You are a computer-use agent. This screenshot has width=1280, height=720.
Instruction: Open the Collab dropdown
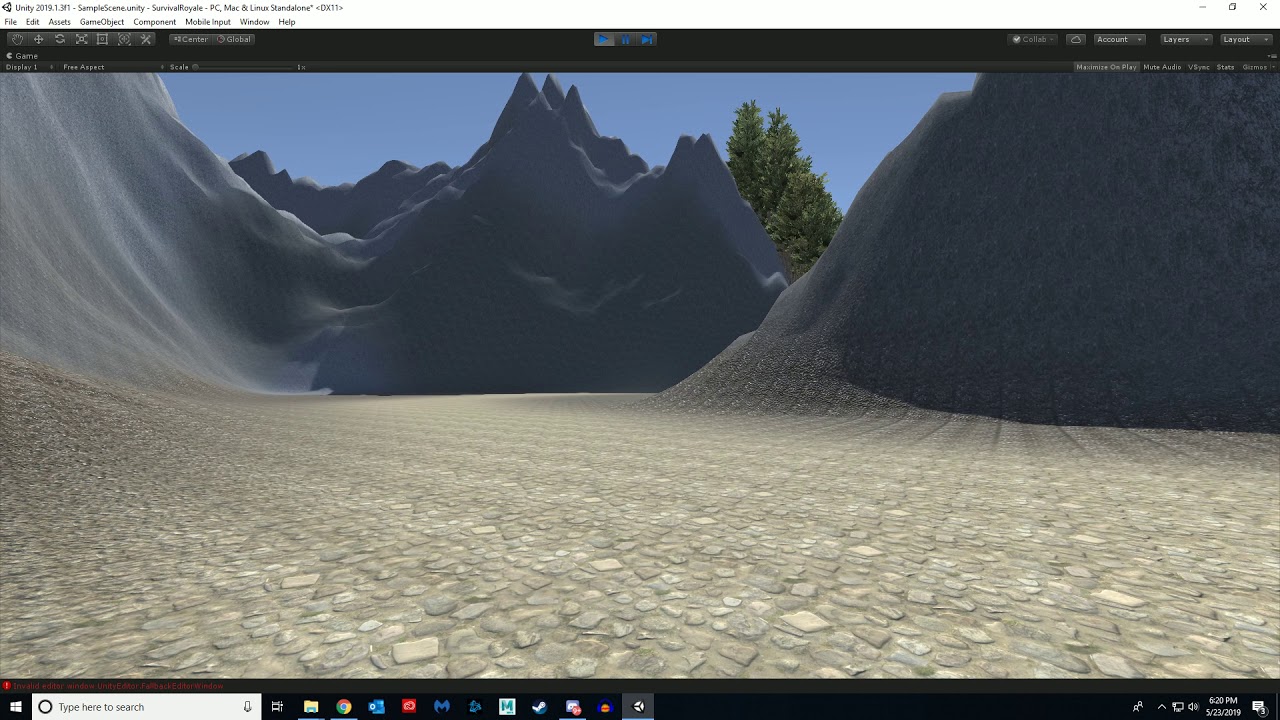pos(1033,39)
